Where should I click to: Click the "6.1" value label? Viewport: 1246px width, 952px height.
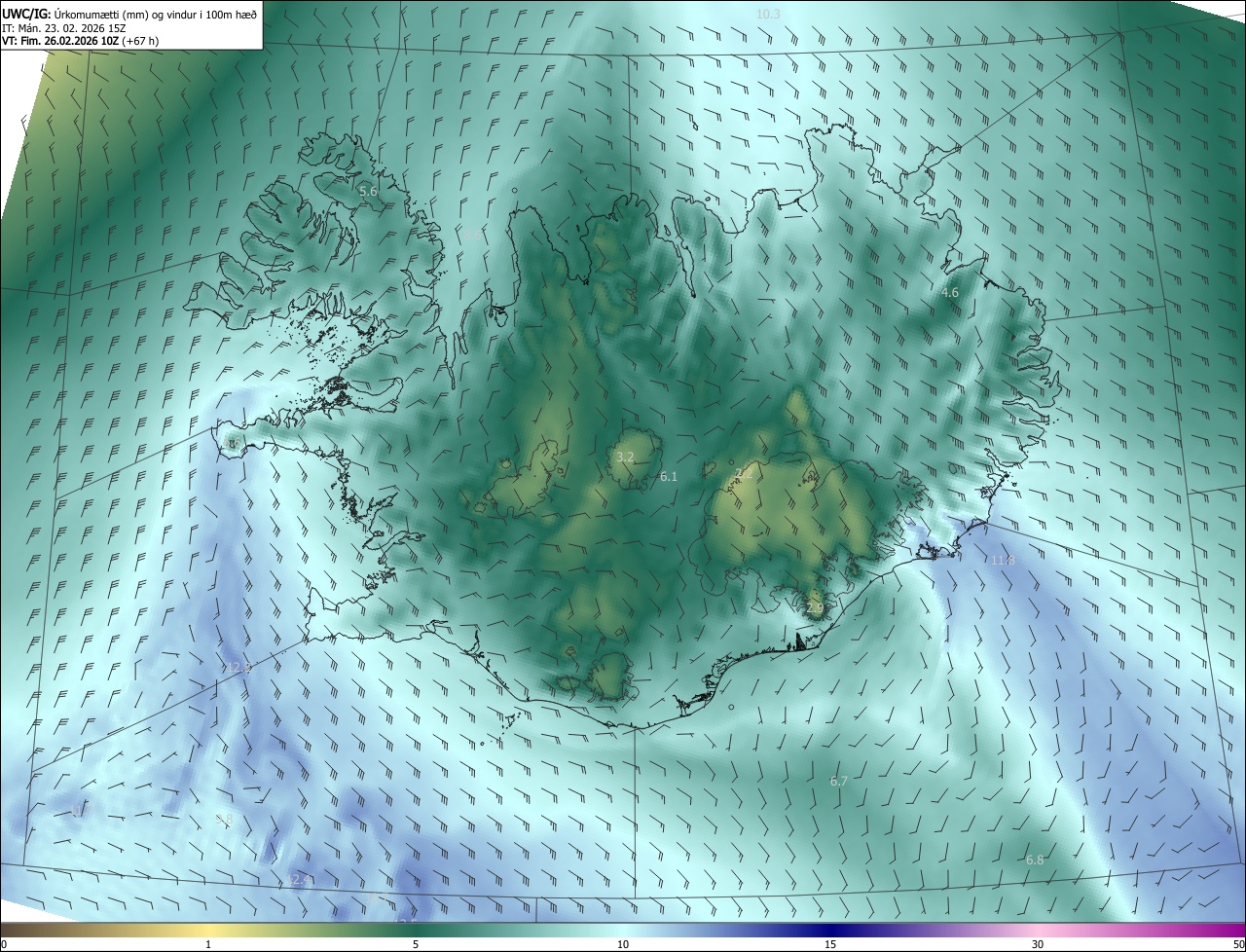pyautogui.click(x=668, y=476)
